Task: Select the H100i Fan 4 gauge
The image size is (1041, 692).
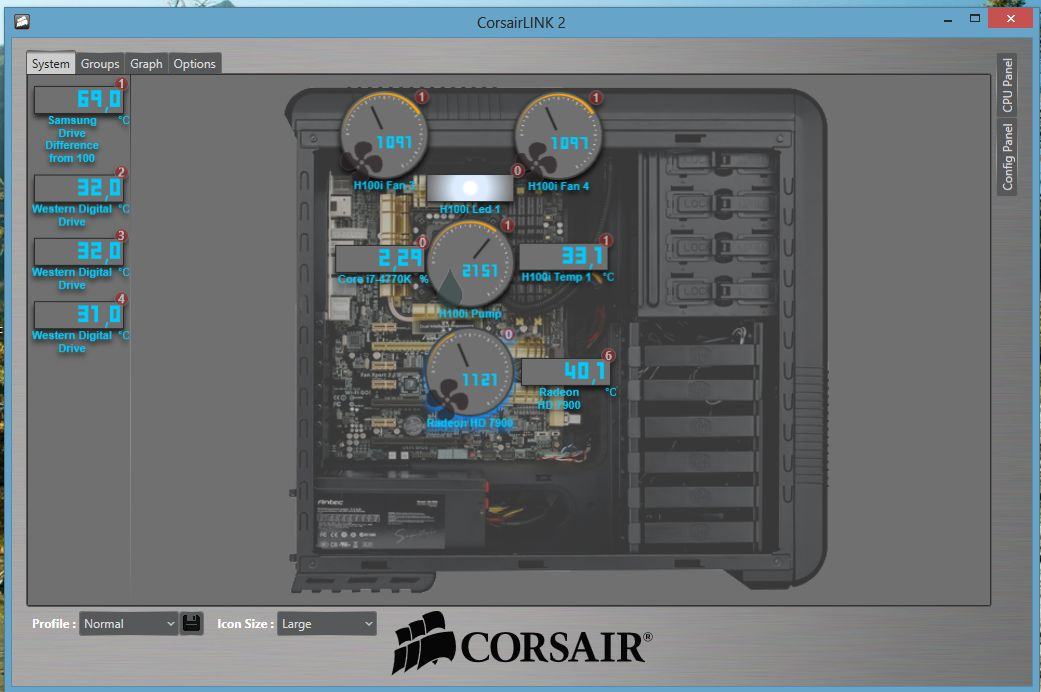Action: click(558, 135)
